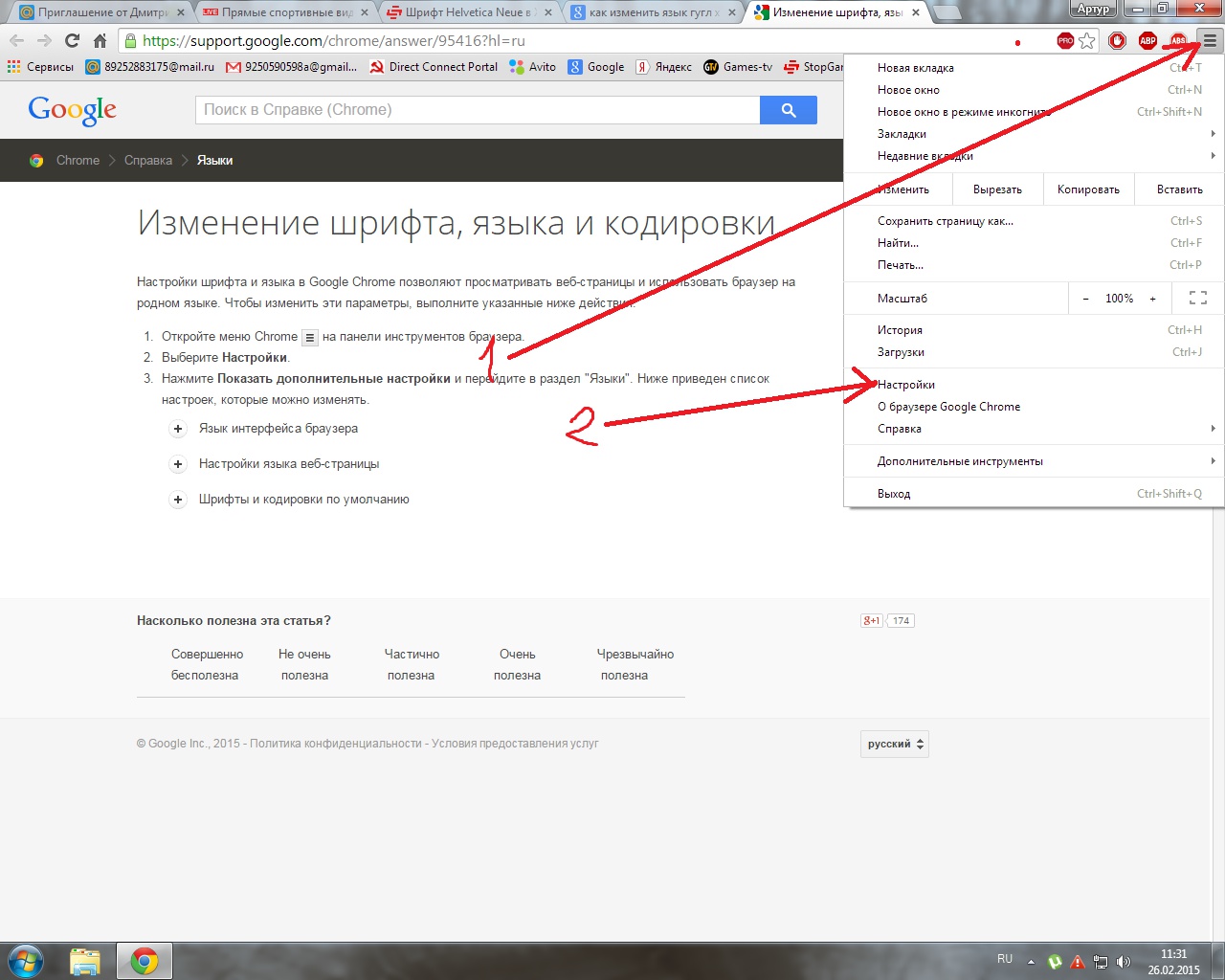Screen dimensions: 1225x980
Task: Choose Сохранить страницу как…
Action: [x=1034, y=221]
